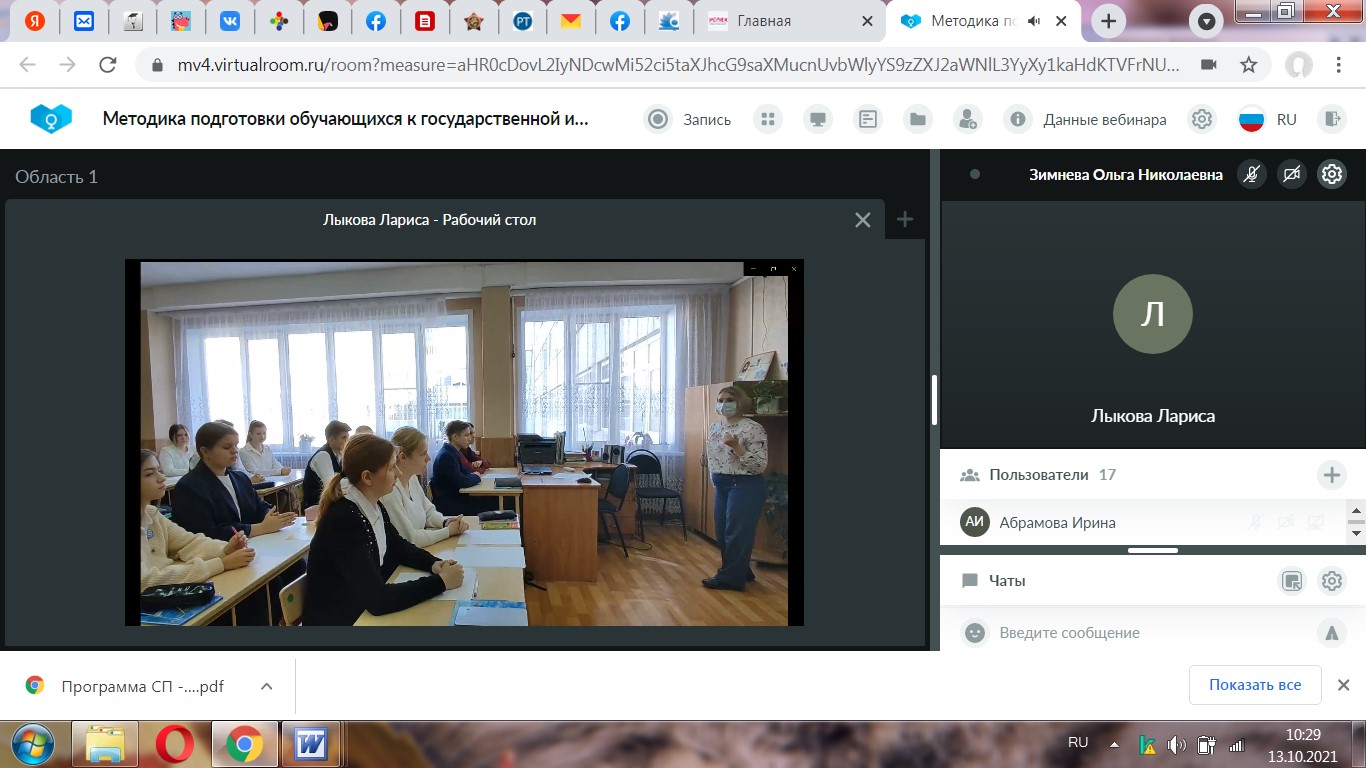Switch to the mail envelope browser tab

point(86,21)
